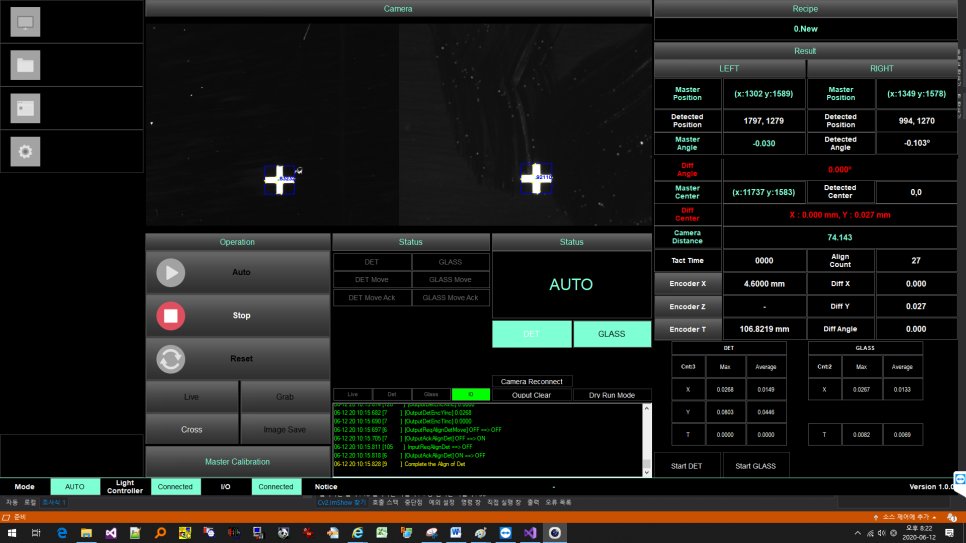Click the Image Save button
966x543 pixels.
285,430
